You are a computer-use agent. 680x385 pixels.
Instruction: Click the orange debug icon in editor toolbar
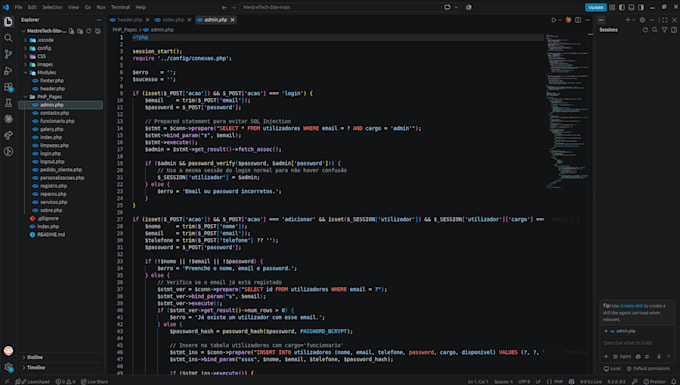point(568,20)
